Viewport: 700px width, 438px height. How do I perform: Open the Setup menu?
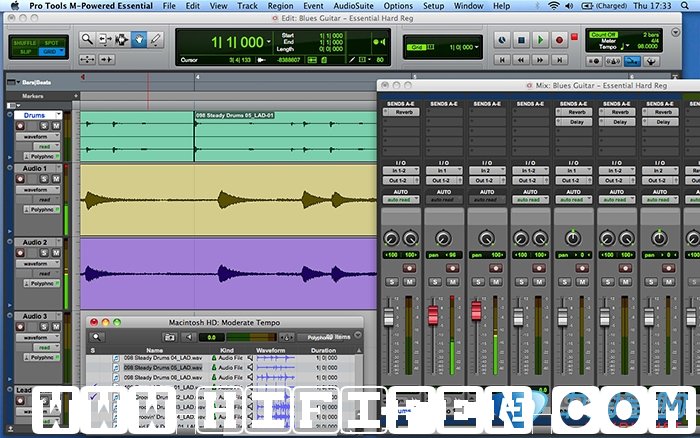coord(433,6)
